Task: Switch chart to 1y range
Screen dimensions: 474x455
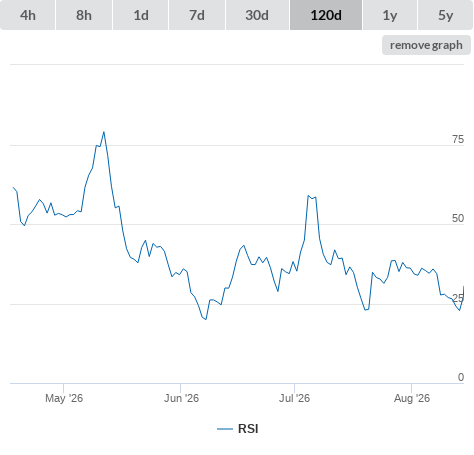Action: click(x=390, y=15)
